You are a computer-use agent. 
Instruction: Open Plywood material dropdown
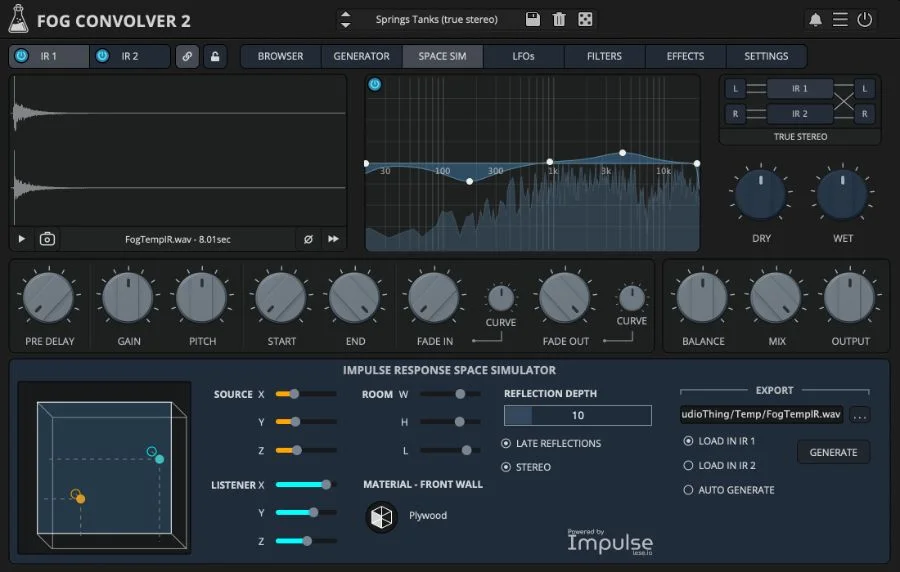click(428, 515)
